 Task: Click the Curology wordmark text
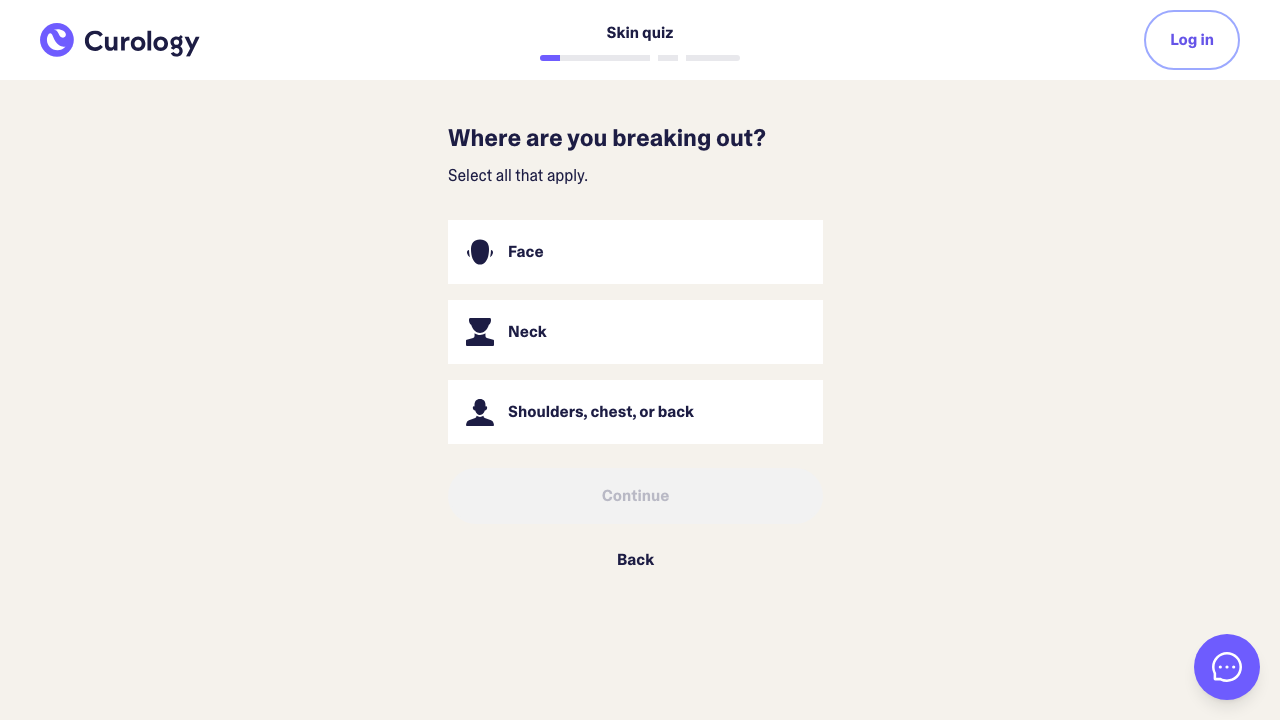click(142, 41)
